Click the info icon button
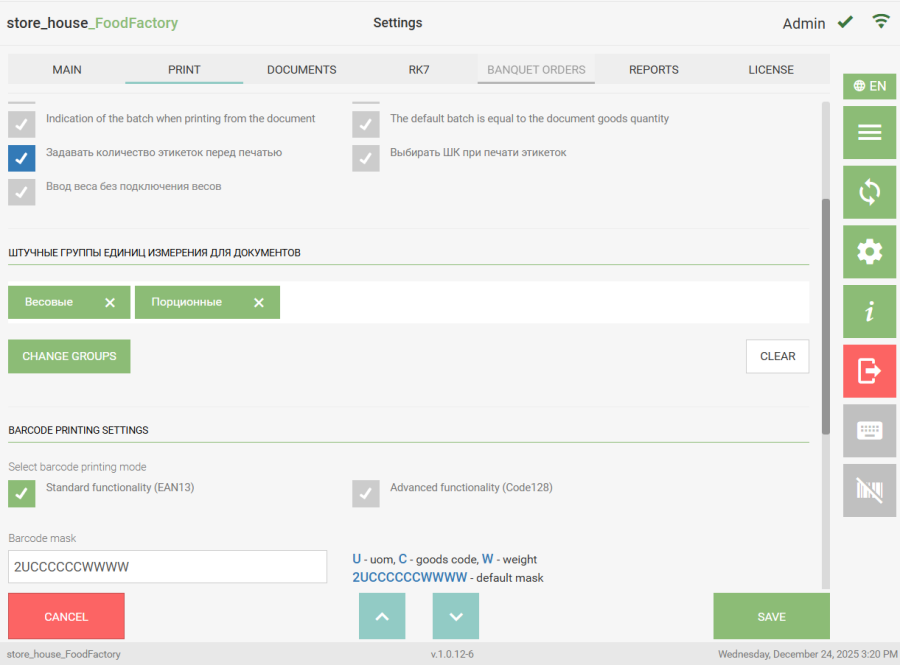 (869, 312)
